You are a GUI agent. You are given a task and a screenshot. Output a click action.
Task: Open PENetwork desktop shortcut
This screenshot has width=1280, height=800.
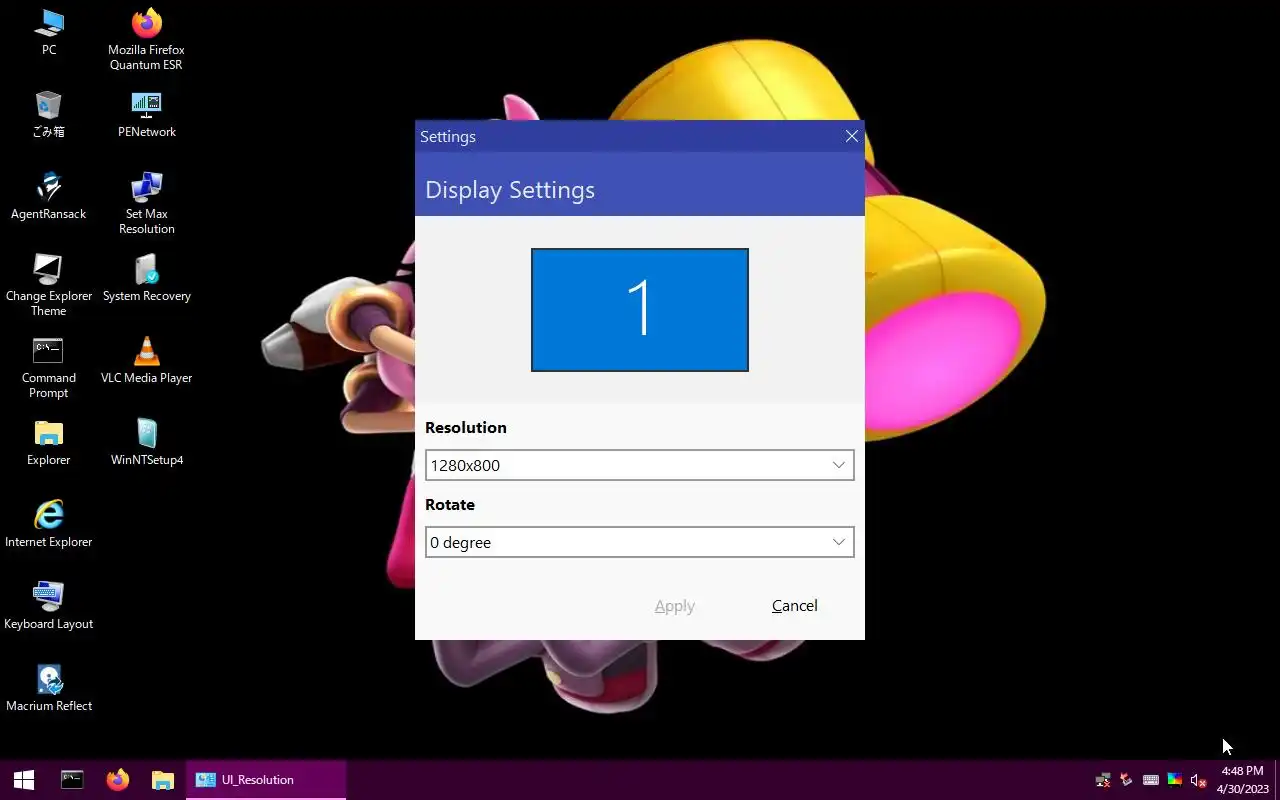pyautogui.click(x=146, y=114)
